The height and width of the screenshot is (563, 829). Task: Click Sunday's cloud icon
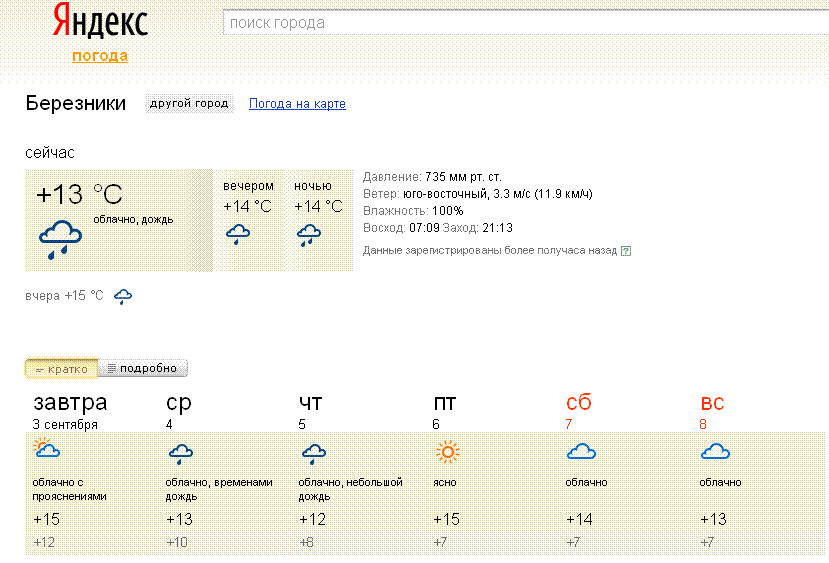coord(714,453)
